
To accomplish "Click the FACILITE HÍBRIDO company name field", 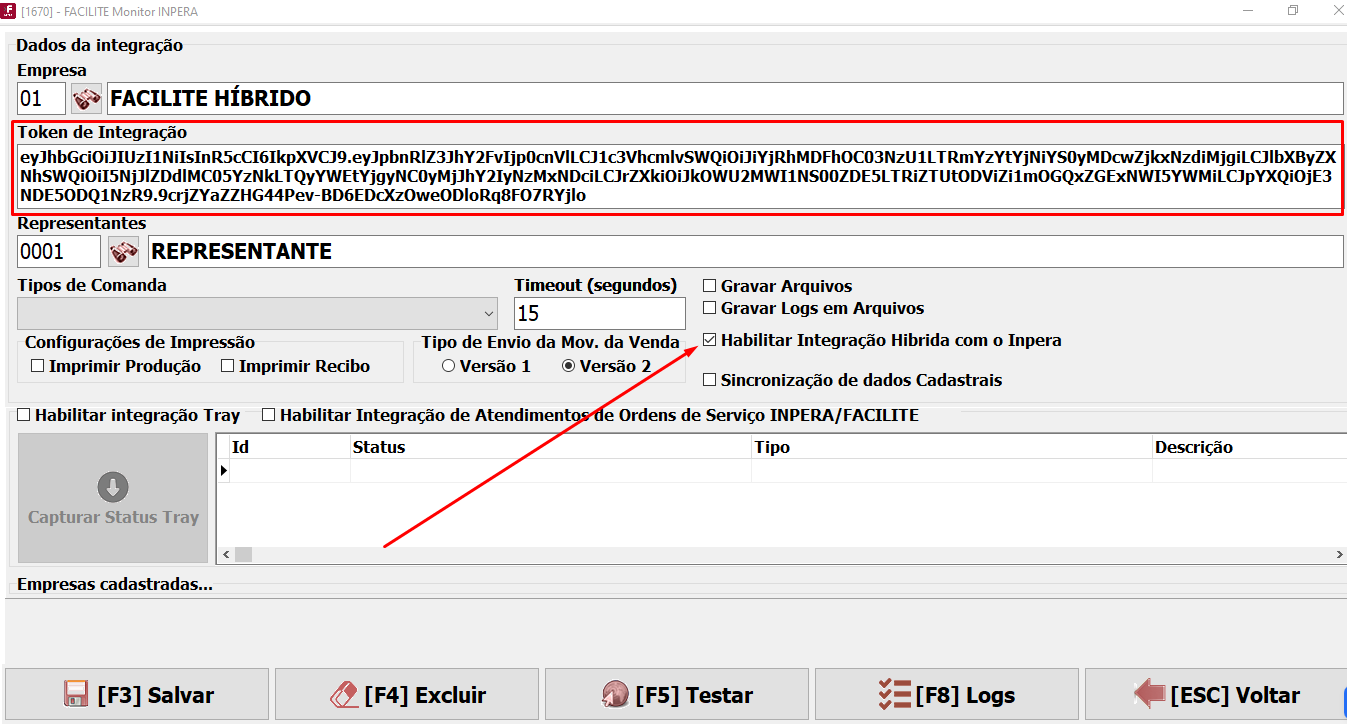I will coord(725,98).
